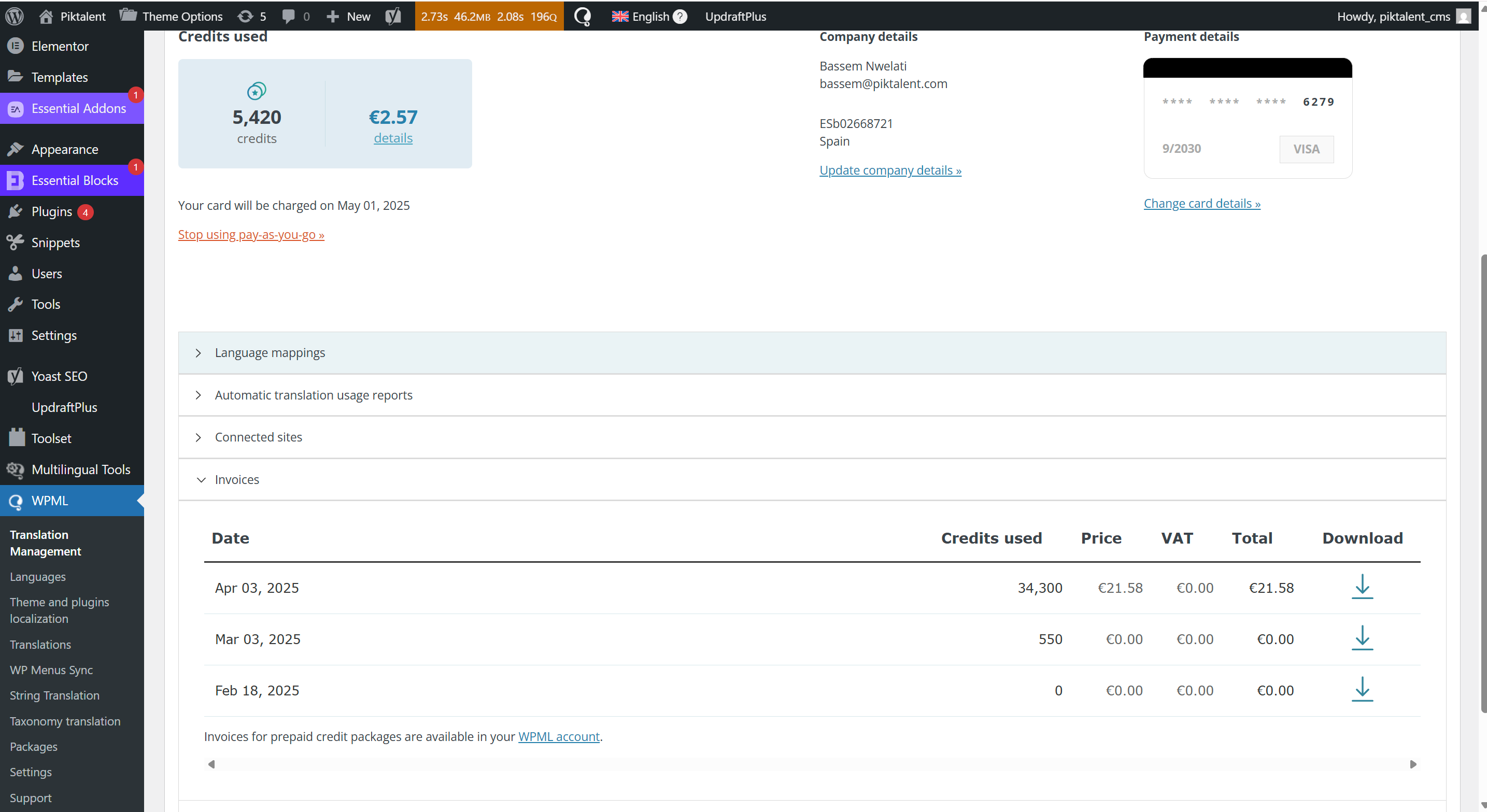Viewport: 1487px width, 812px height.
Task: Open the Plugins menu in sidebar
Action: click(51, 212)
